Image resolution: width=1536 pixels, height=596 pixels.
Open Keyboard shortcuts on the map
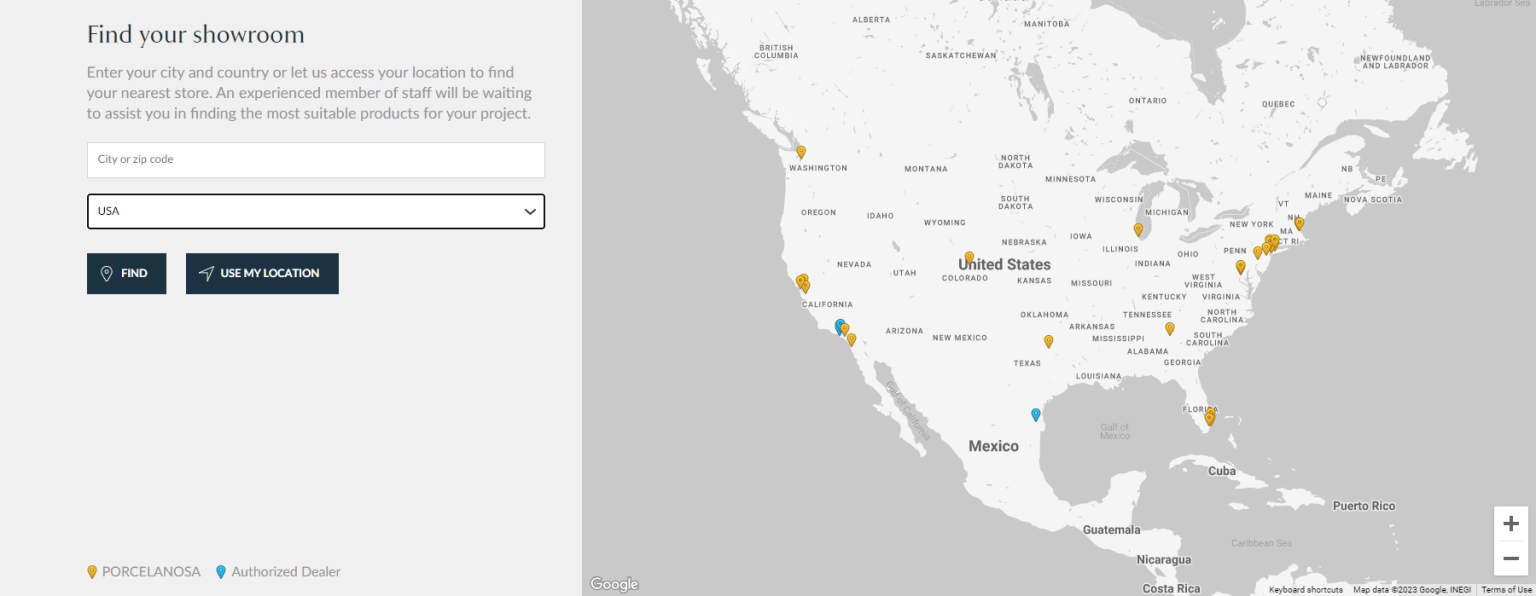[1305, 590]
